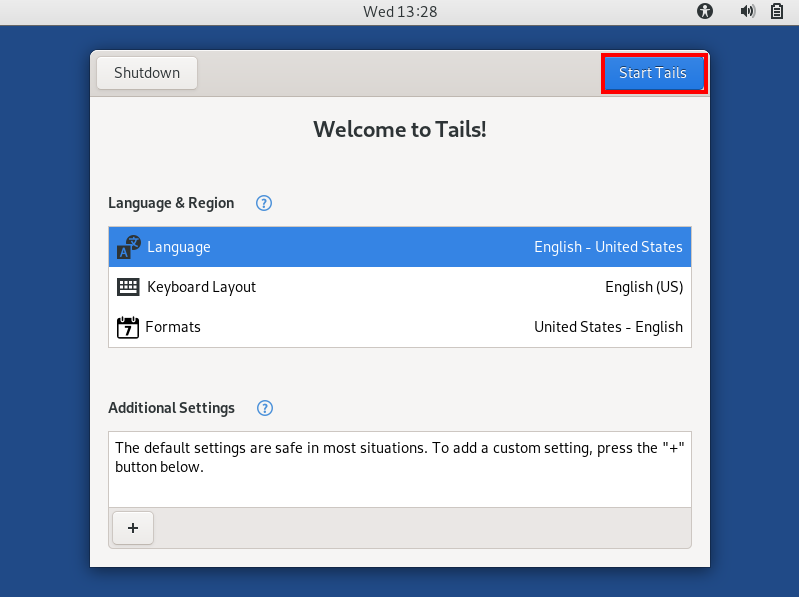Click the default settings description text area
This screenshot has height=597, width=799.
coord(400,458)
